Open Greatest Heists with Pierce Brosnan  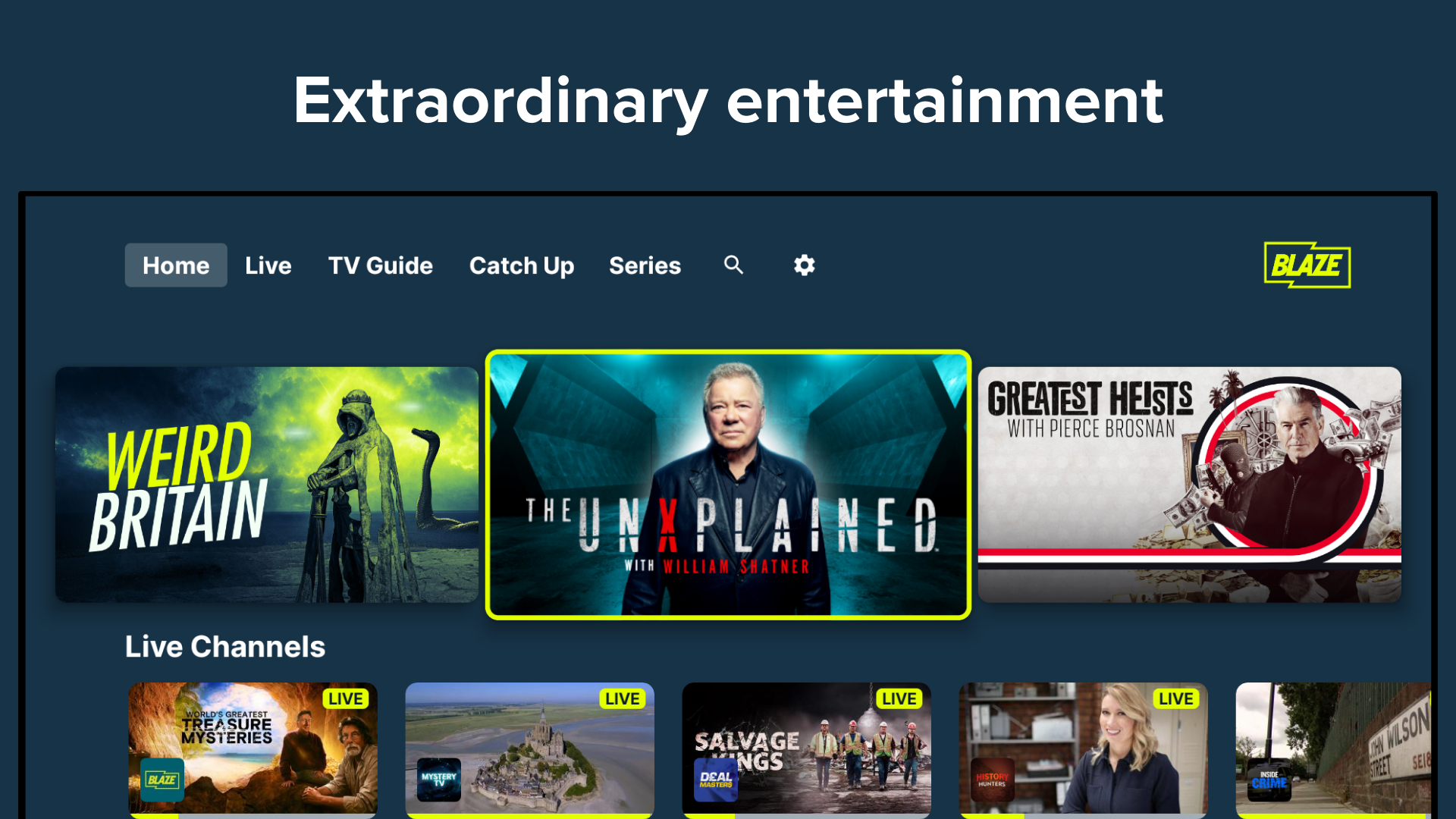pos(1189,485)
